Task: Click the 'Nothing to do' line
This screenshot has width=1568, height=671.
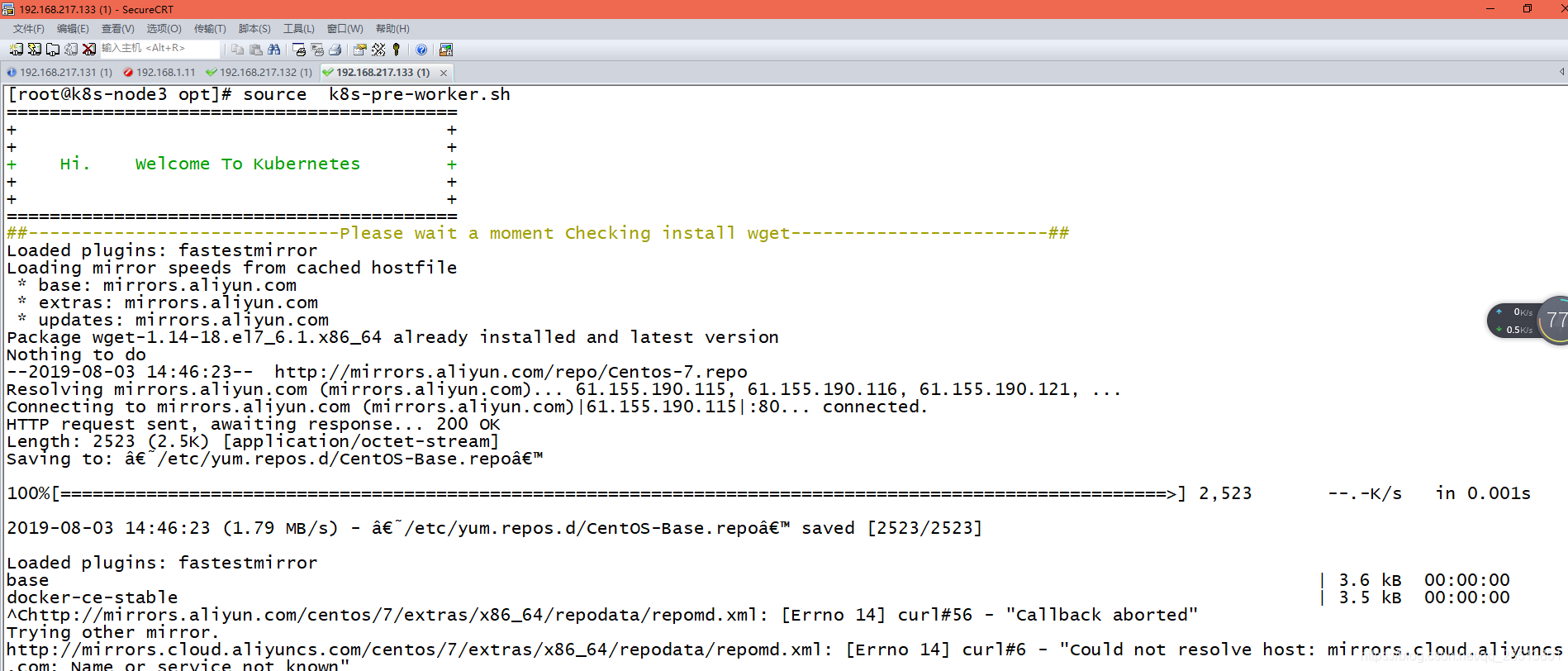Action: pos(76,355)
